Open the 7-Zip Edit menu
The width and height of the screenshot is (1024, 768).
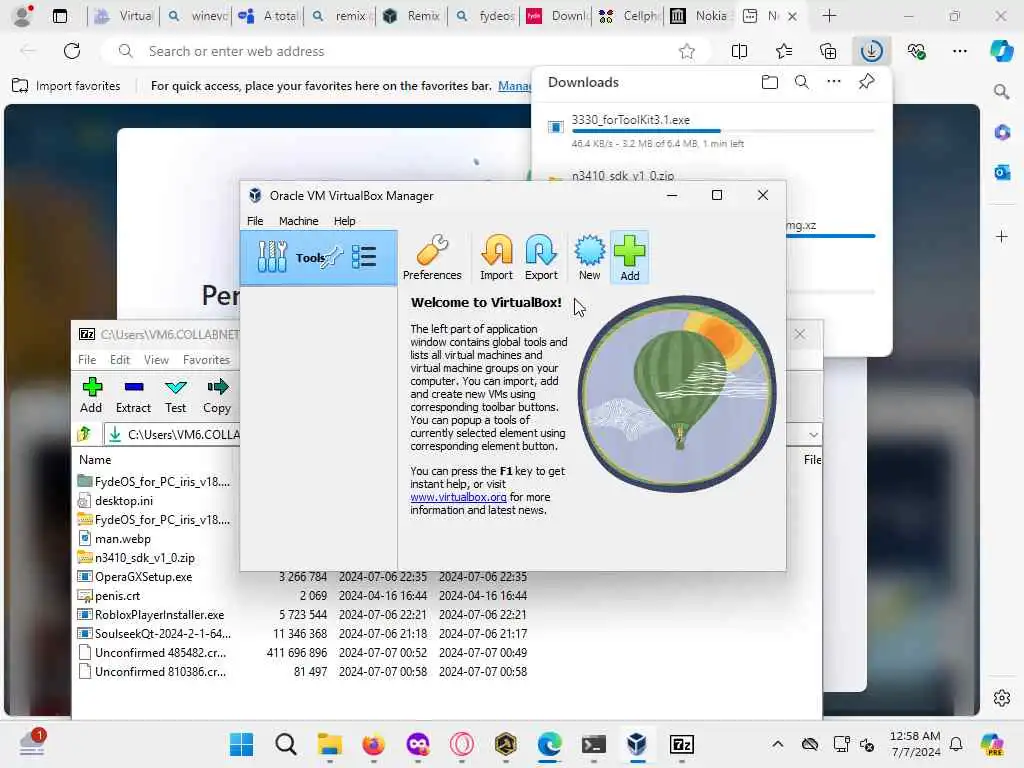120,360
